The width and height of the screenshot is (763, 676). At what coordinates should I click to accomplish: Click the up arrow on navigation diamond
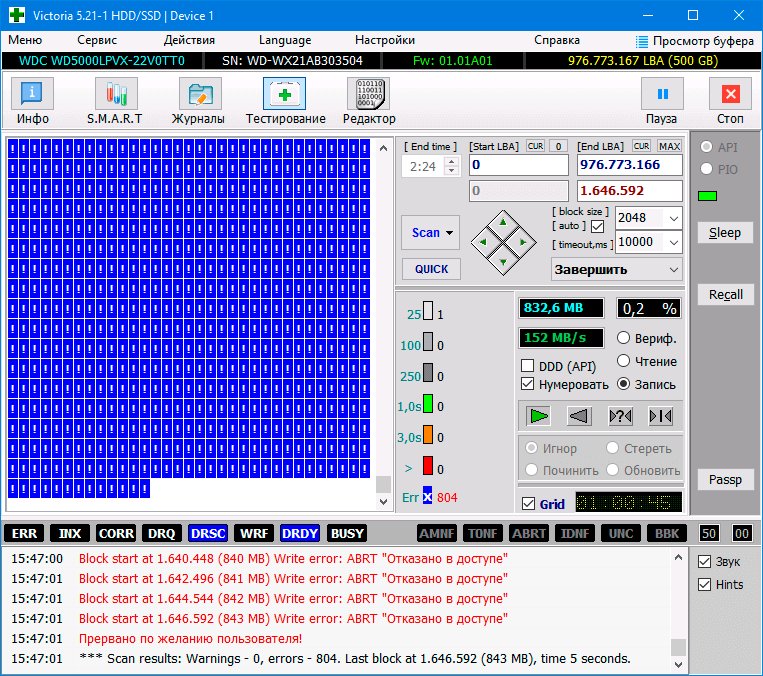click(503, 221)
